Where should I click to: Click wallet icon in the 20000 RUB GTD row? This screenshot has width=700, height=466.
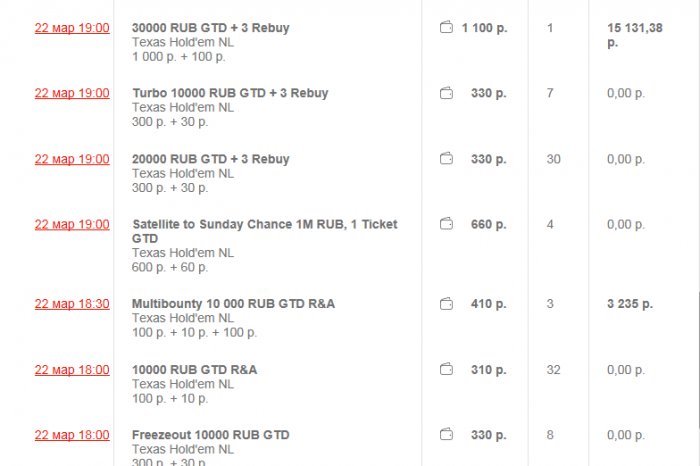[x=447, y=159]
